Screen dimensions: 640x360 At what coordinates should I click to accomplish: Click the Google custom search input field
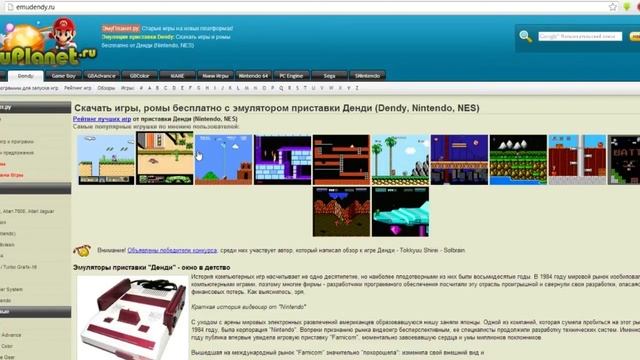coord(580,36)
